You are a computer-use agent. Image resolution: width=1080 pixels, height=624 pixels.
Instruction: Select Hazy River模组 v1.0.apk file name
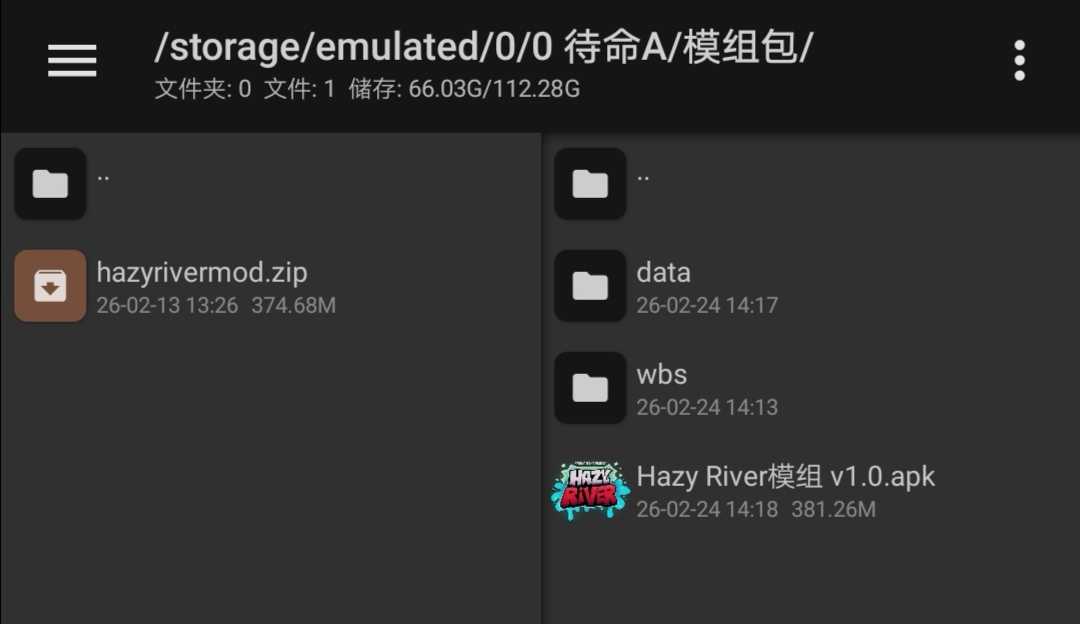[x=785, y=477]
